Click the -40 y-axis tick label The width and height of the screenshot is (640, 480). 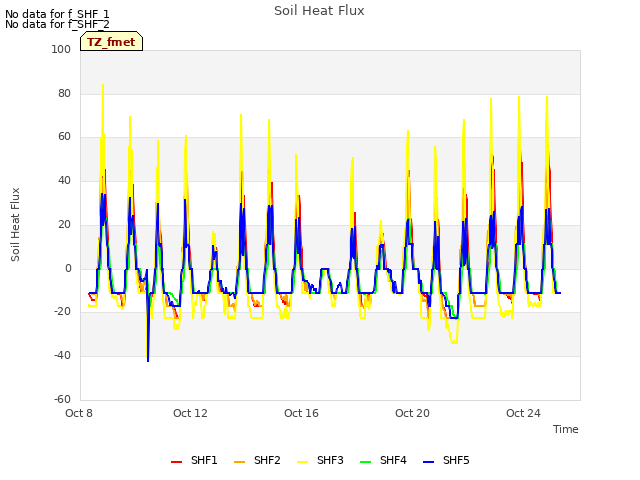[62, 356]
